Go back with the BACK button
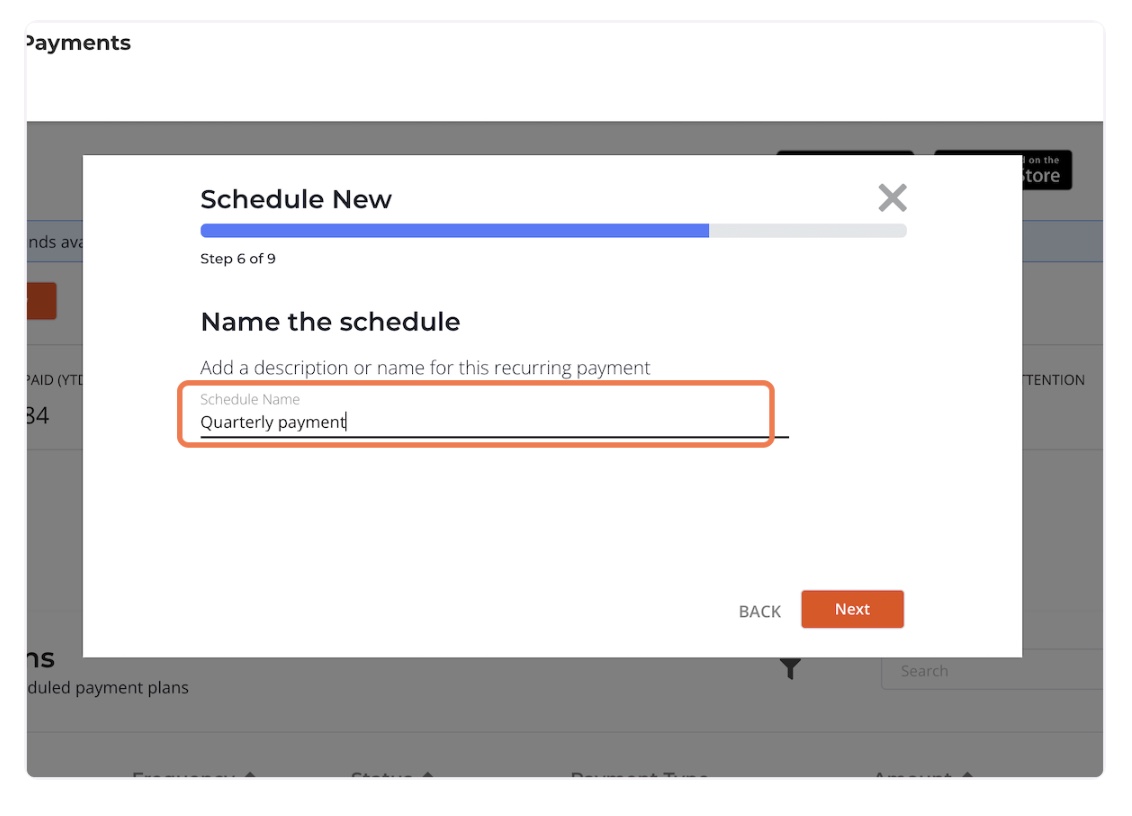1132x816 pixels. point(759,611)
